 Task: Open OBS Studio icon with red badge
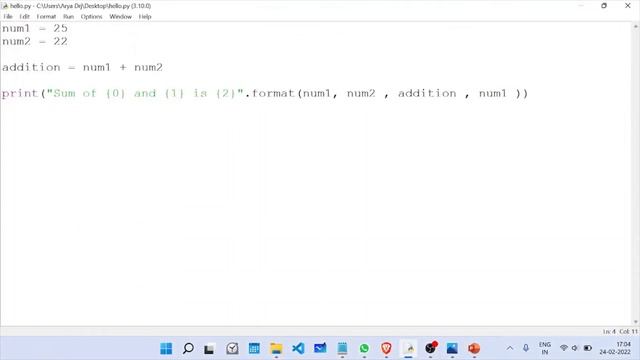[x=431, y=348]
